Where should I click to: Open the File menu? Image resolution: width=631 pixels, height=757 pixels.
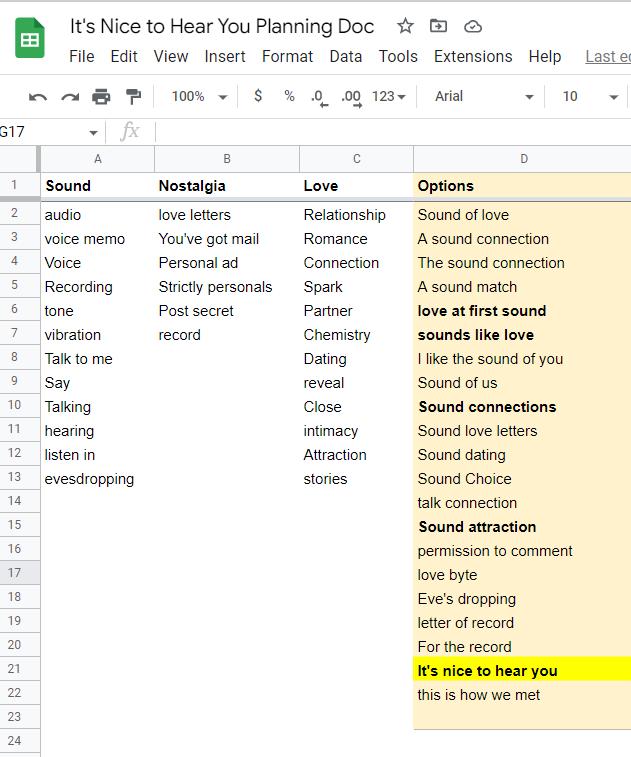pyautogui.click(x=82, y=56)
